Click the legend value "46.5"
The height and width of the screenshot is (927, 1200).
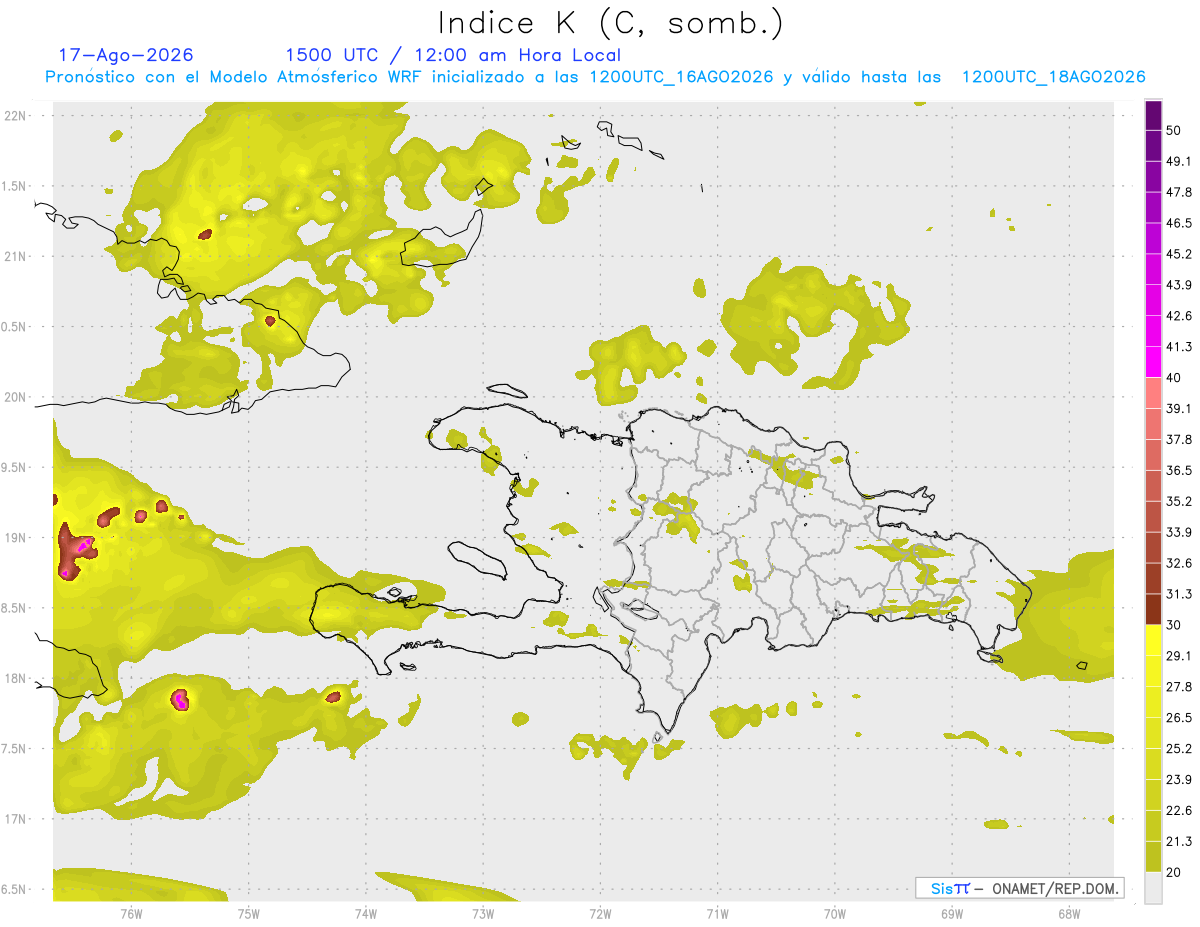click(1179, 223)
